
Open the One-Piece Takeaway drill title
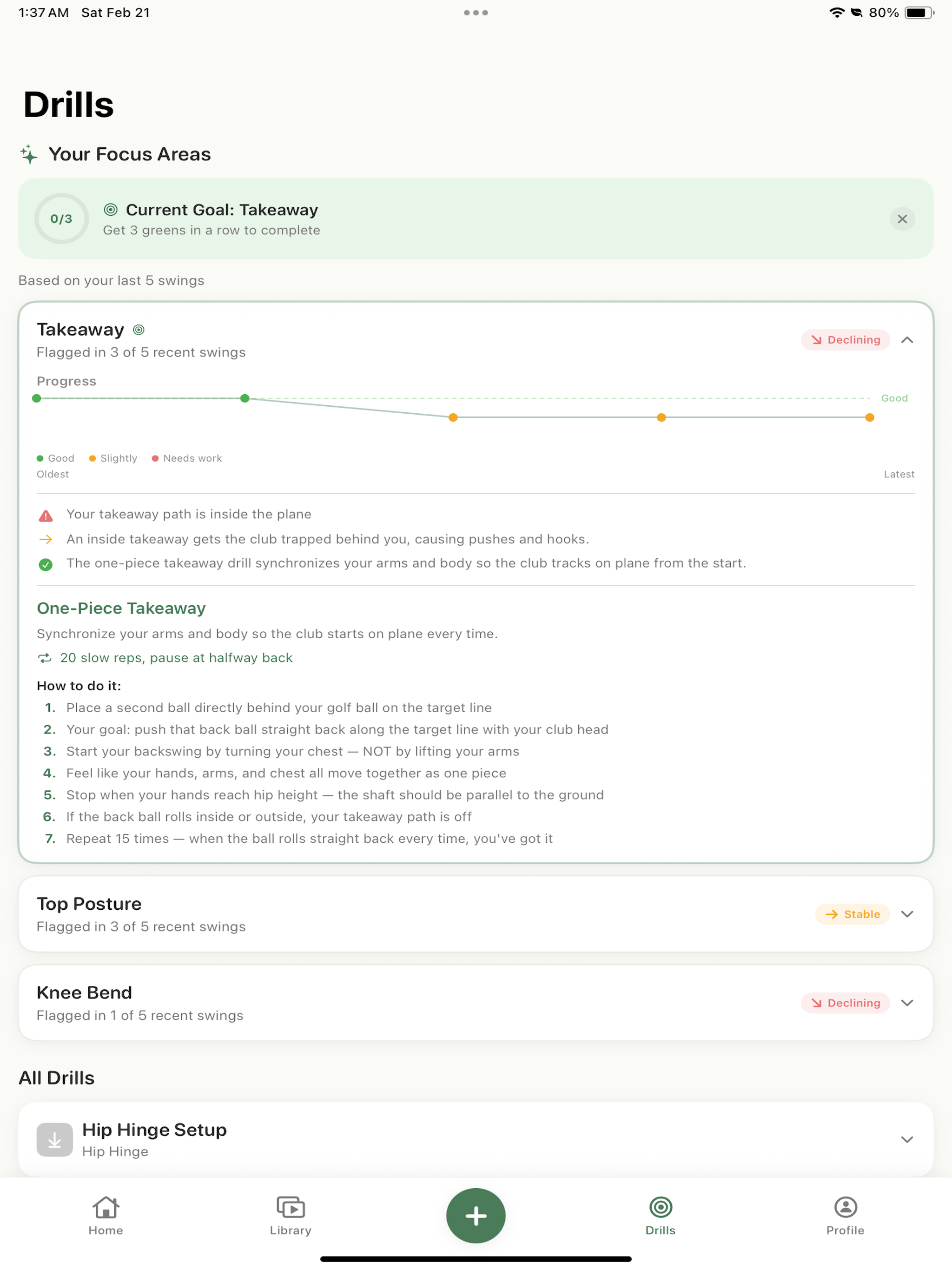pos(121,608)
